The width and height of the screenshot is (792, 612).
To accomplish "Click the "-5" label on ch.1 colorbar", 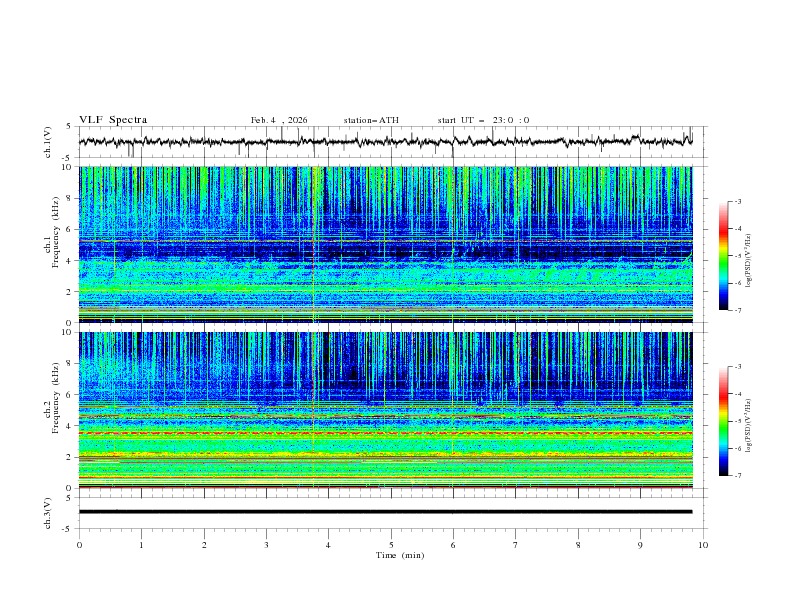I will click(738, 256).
